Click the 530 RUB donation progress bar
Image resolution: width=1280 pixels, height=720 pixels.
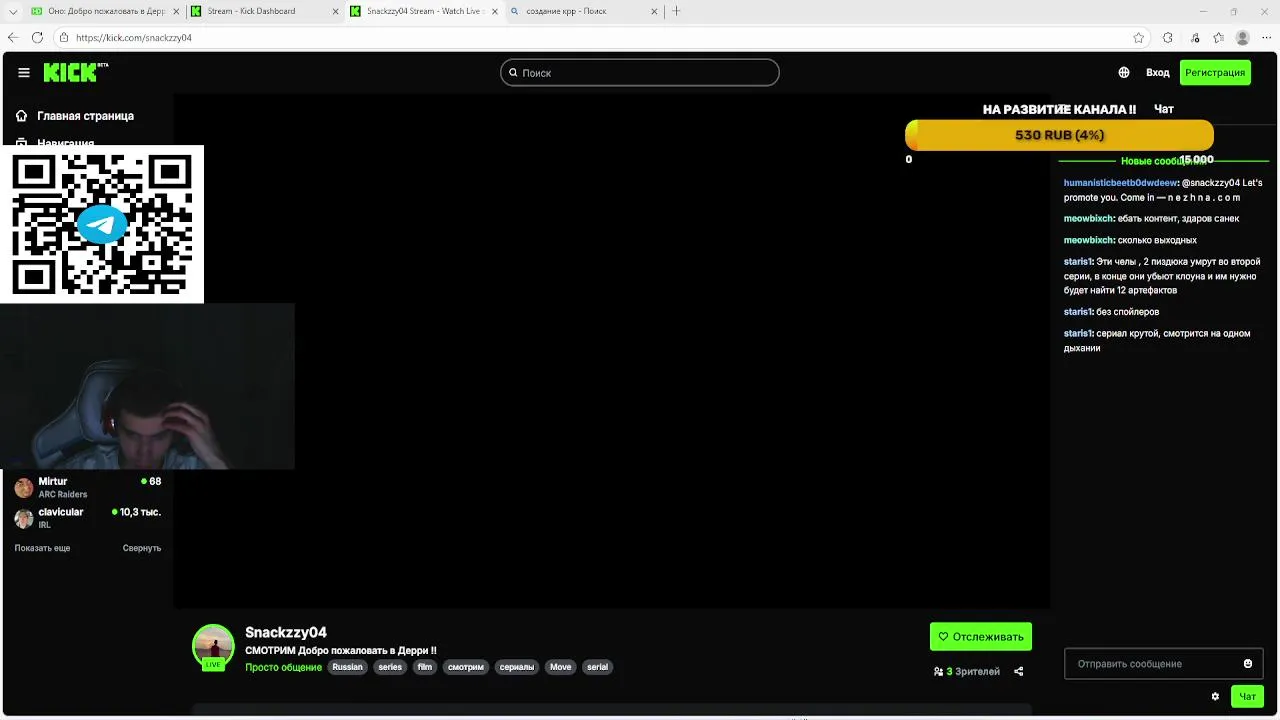coord(1059,135)
